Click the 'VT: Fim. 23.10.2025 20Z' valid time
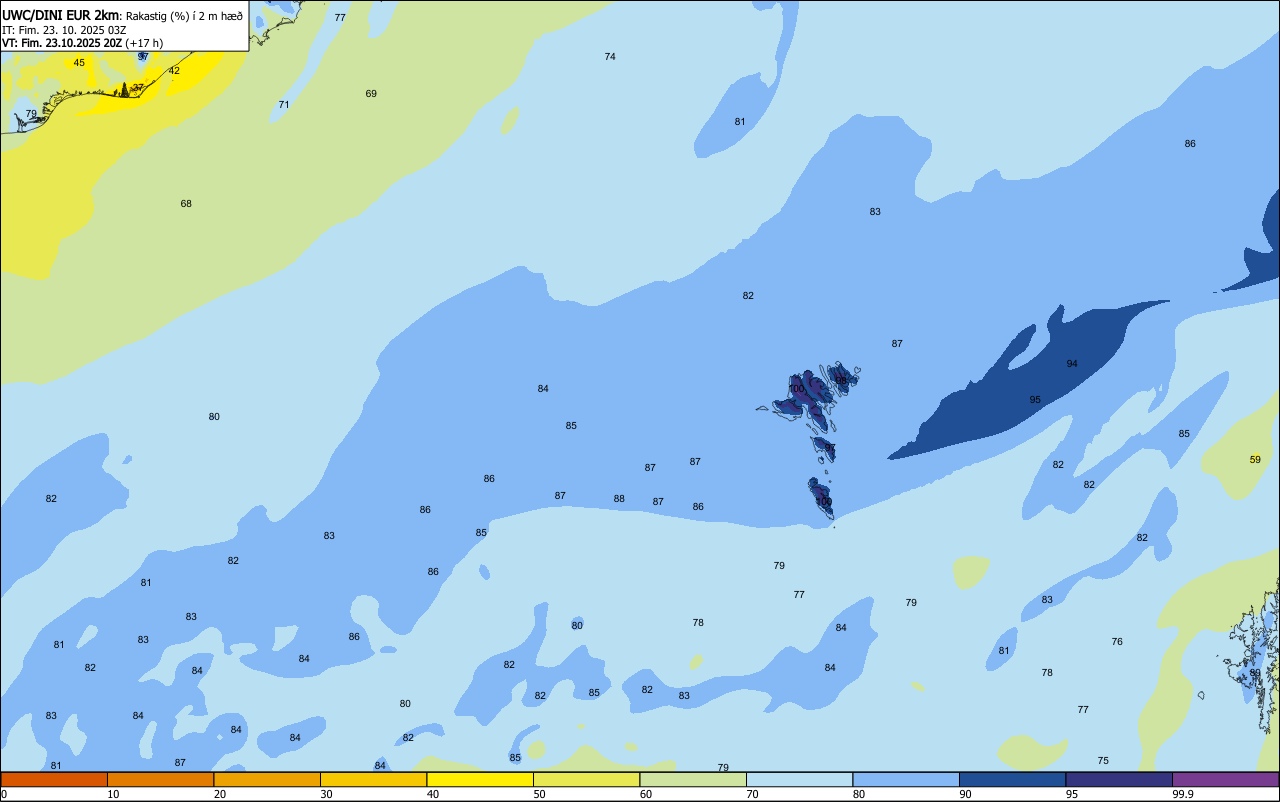 (x=61, y=43)
